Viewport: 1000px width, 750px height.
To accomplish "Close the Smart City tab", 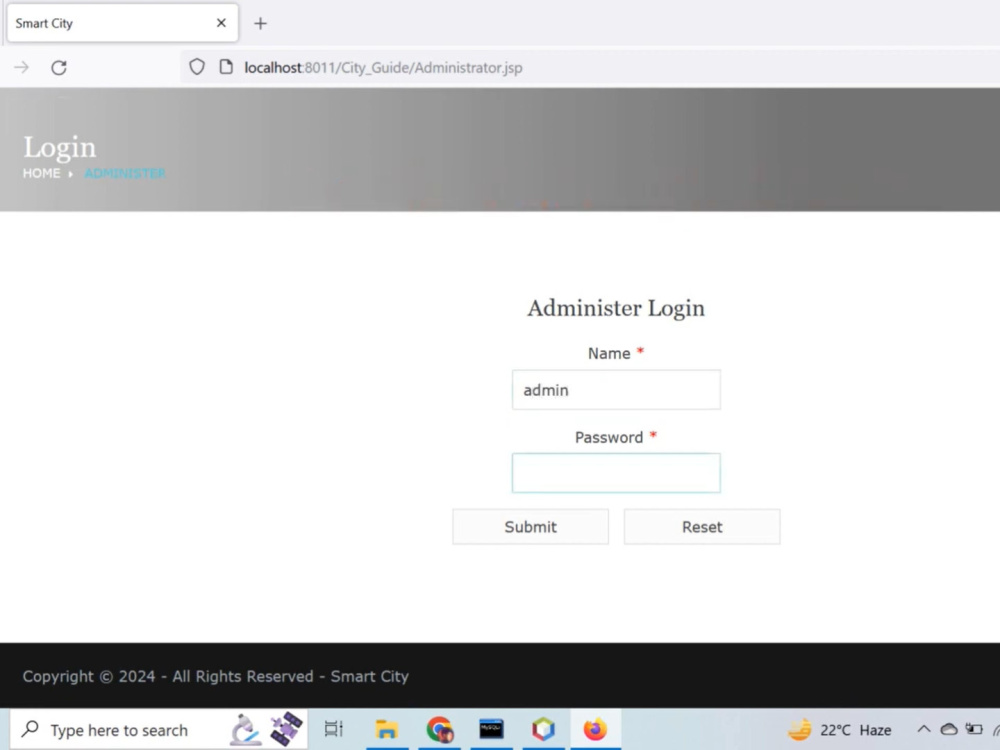I will tap(221, 23).
